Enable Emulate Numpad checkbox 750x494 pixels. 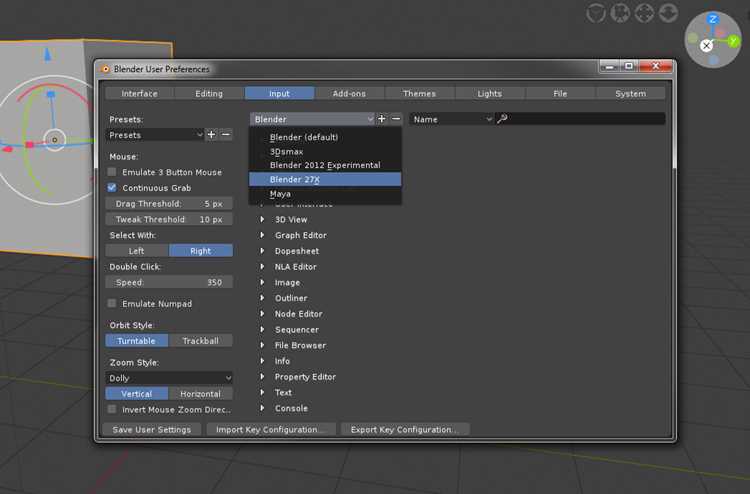112,303
